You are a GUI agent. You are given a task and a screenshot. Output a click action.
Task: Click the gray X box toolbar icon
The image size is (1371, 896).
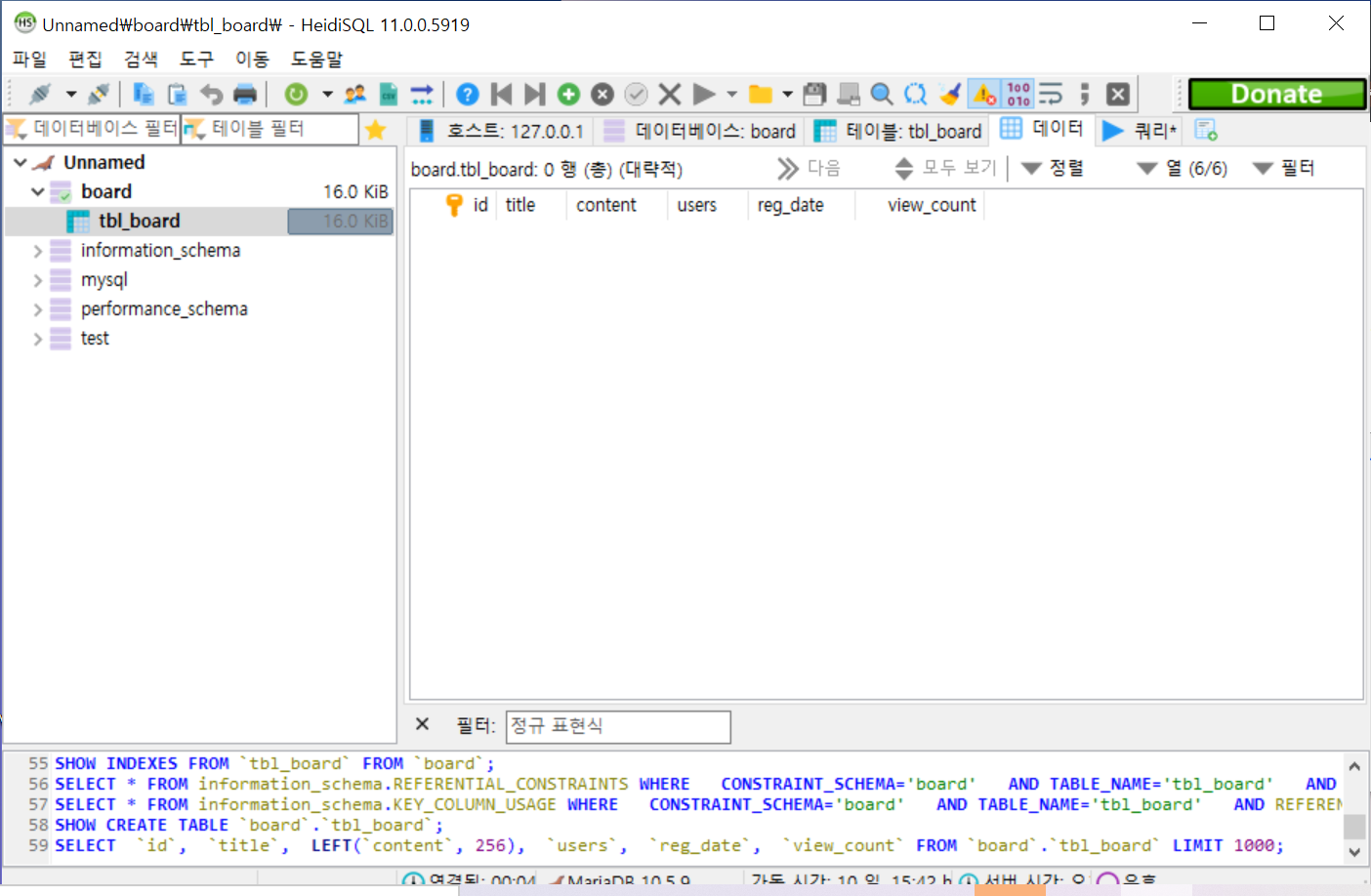(x=1118, y=94)
